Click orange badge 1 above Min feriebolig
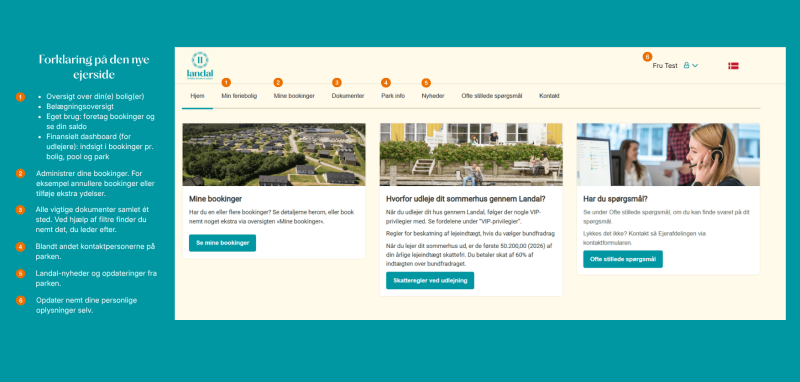800x382 pixels. [226, 83]
